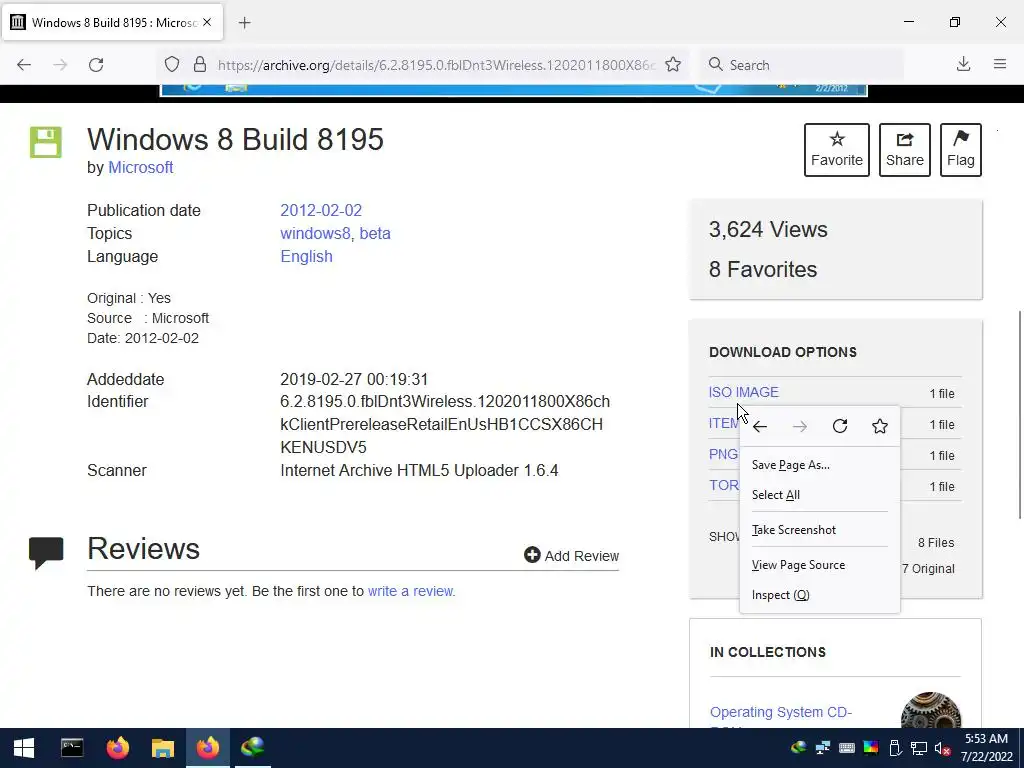Click the page vertical scrollbar thumb
The height and width of the screenshot is (768, 1024).
coord(1019,415)
